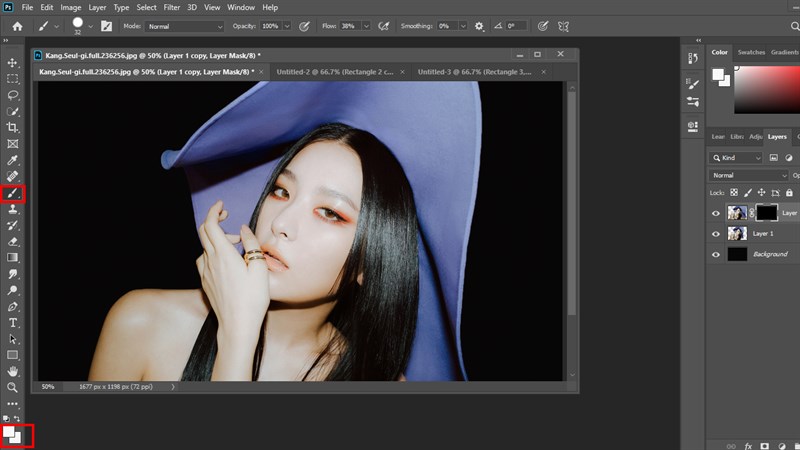Switch to the Swatches panel tab
800x450 pixels.
pyautogui.click(x=751, y=52)
